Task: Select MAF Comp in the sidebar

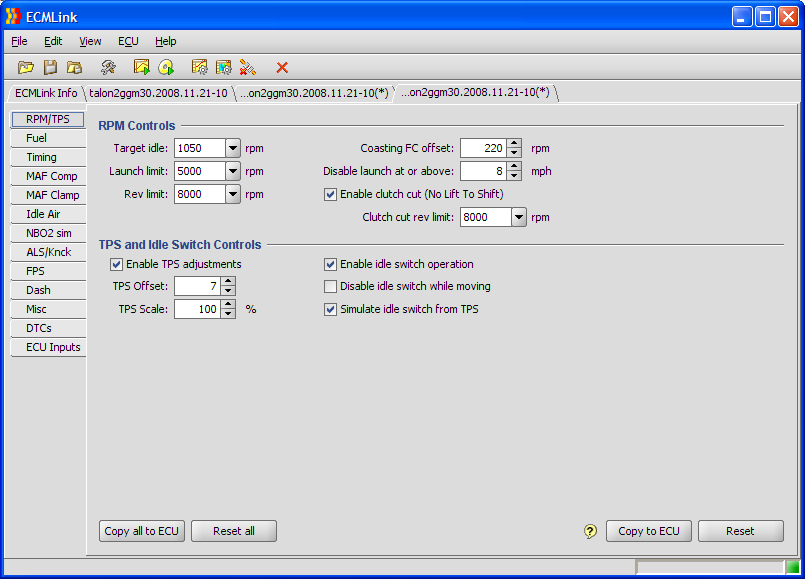Action: [51, 176]
